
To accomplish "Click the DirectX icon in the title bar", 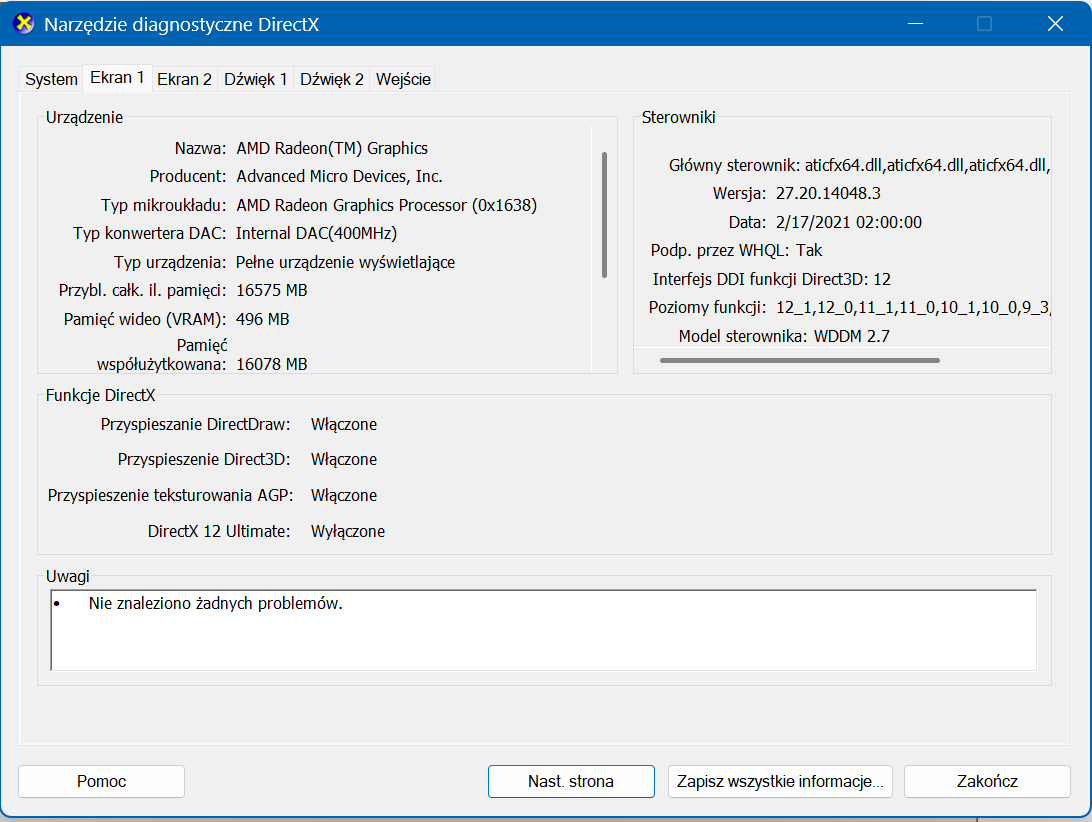I will 24,24.
